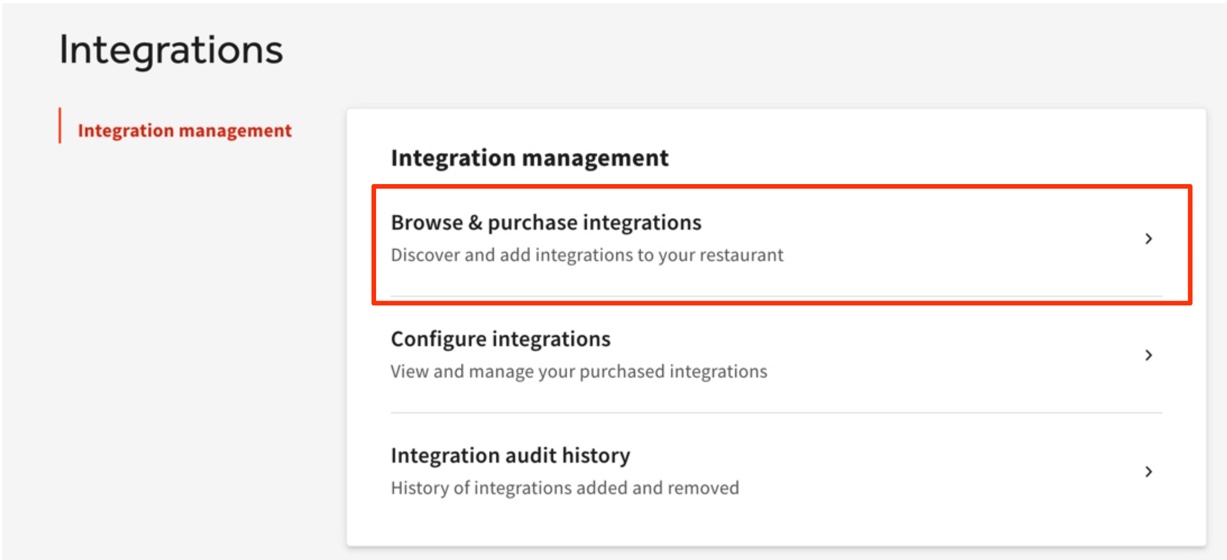This screenshot has height=560, width=1227.
Task: Click the chevron next to Integration audit history
Action: 1148,471
